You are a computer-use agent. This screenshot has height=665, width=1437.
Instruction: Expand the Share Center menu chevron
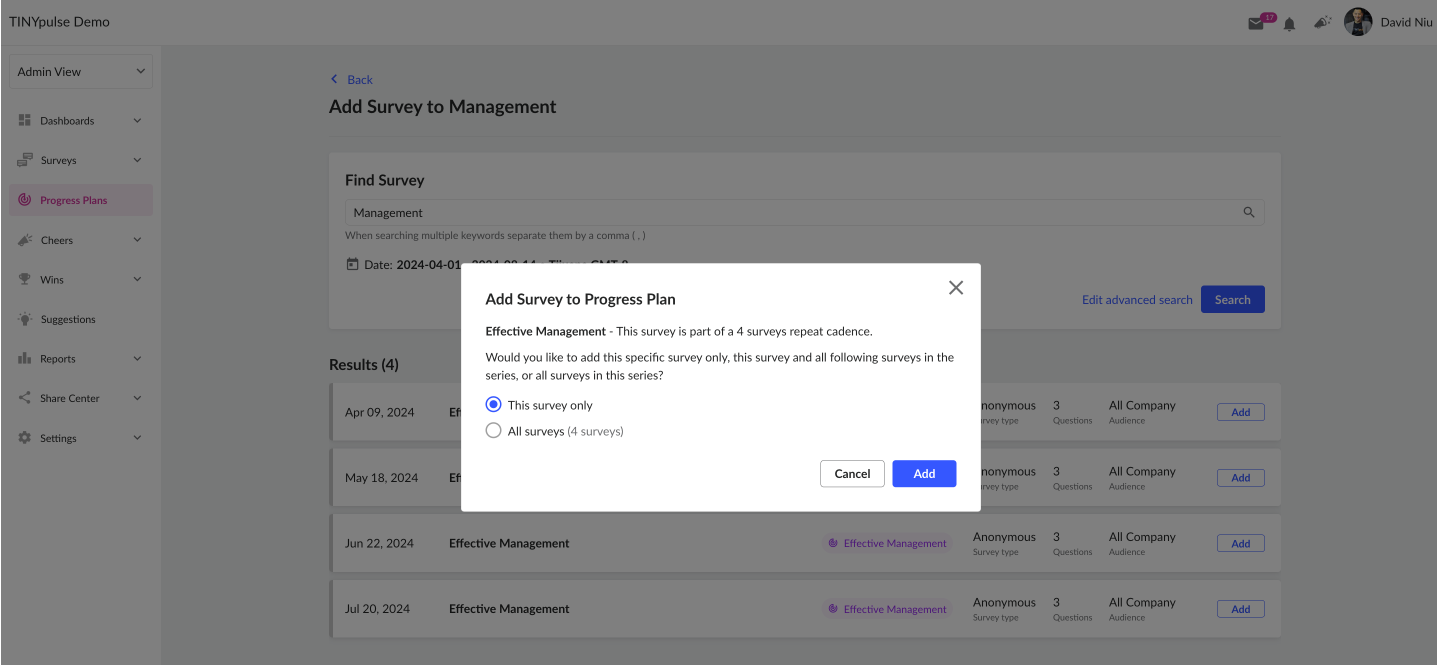pyautogui.click(x=137, y=398)
